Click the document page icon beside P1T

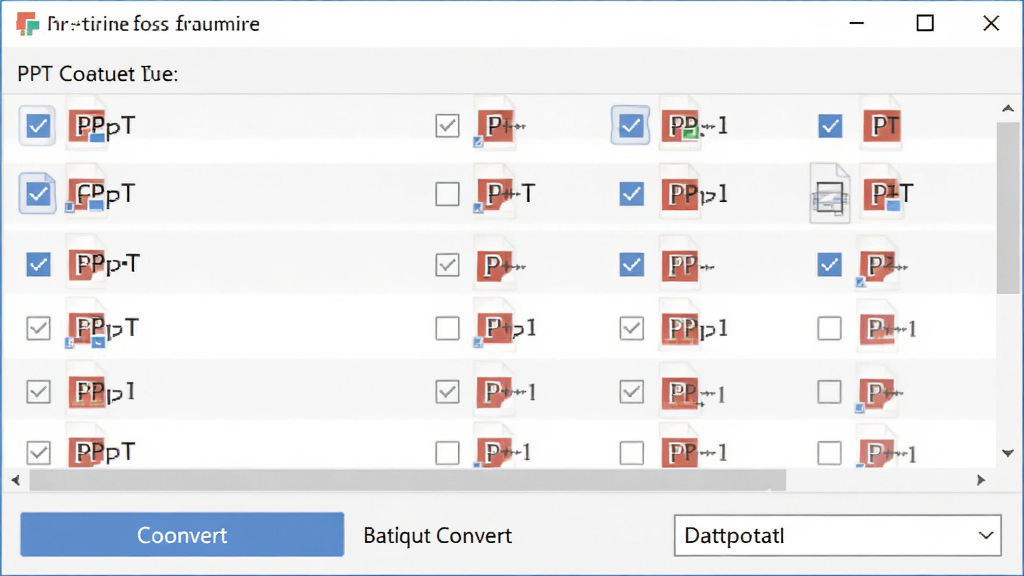tap(829, 194)
